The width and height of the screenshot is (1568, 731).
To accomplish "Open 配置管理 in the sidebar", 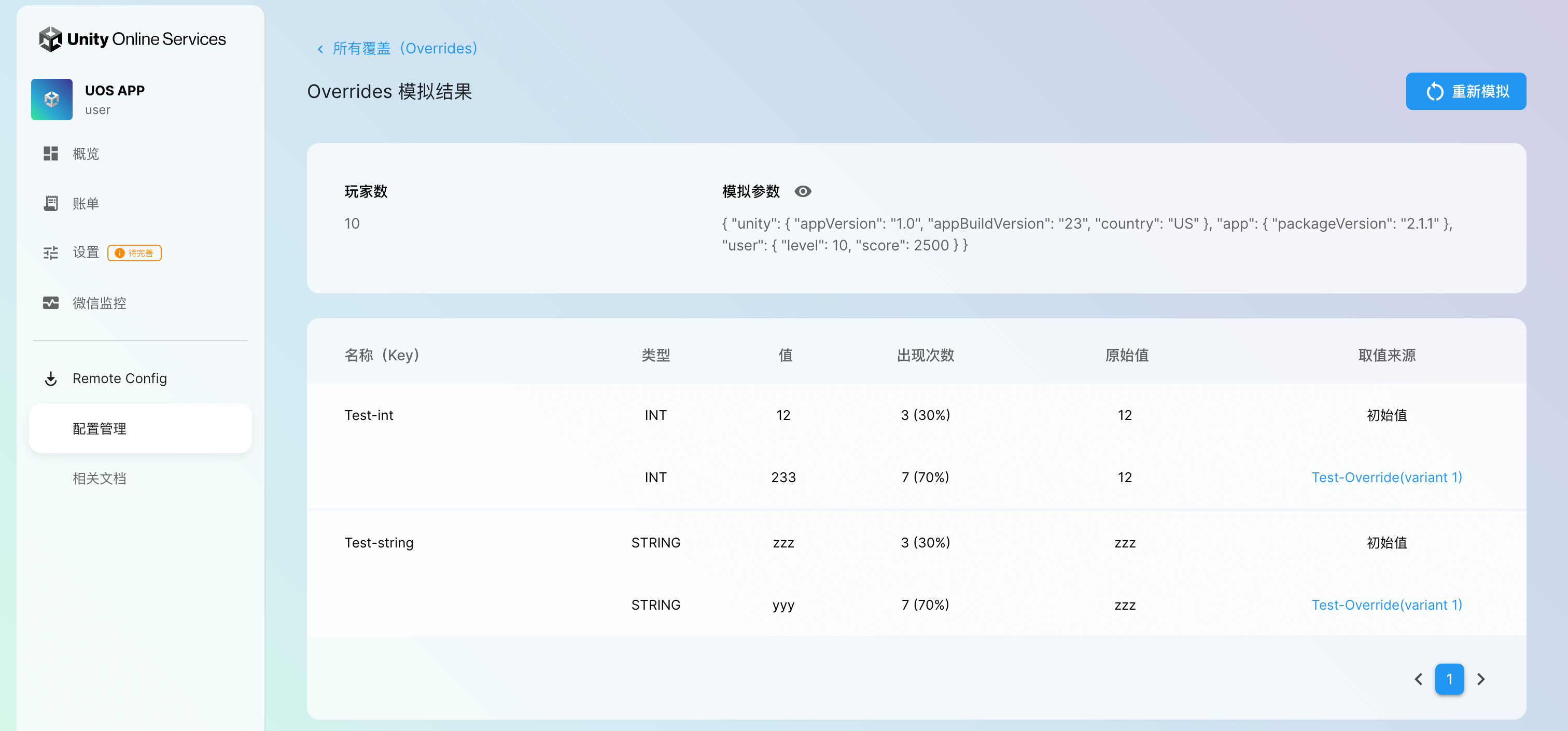I will 99,429.
